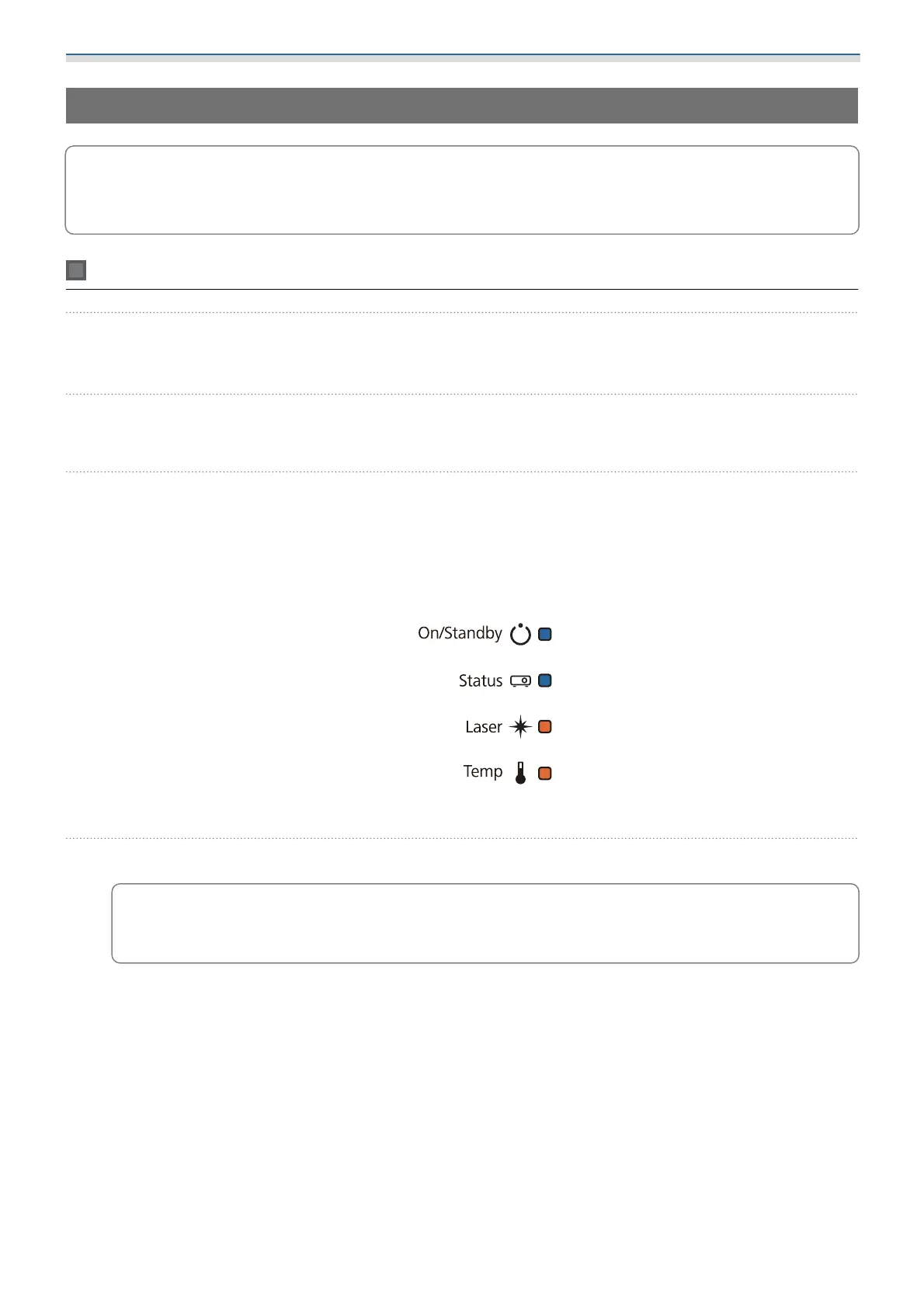Select the orange Laser indicator light
924x1308 pixels.
(x=545, y=727)
